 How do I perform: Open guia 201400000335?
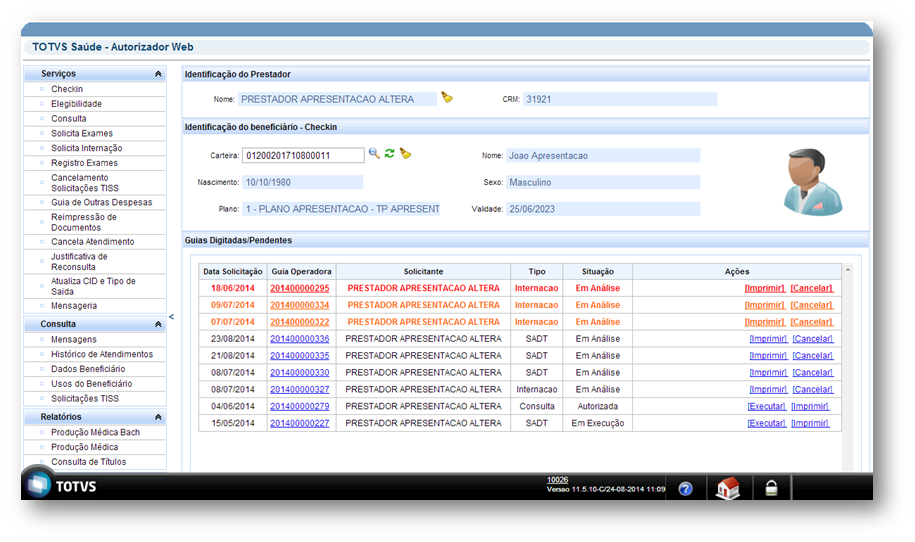(x=299, y=356)
